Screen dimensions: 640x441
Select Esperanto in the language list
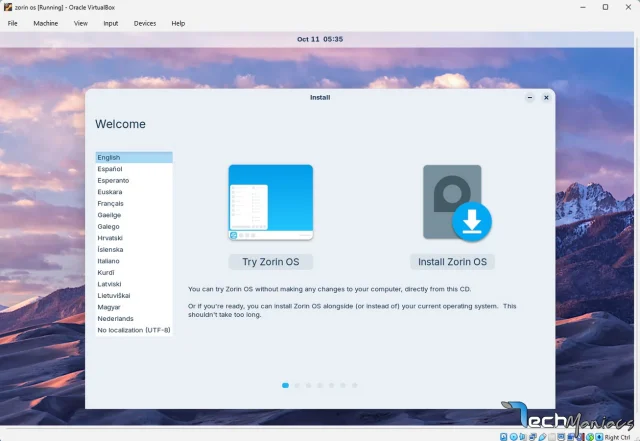coord(134,180)
